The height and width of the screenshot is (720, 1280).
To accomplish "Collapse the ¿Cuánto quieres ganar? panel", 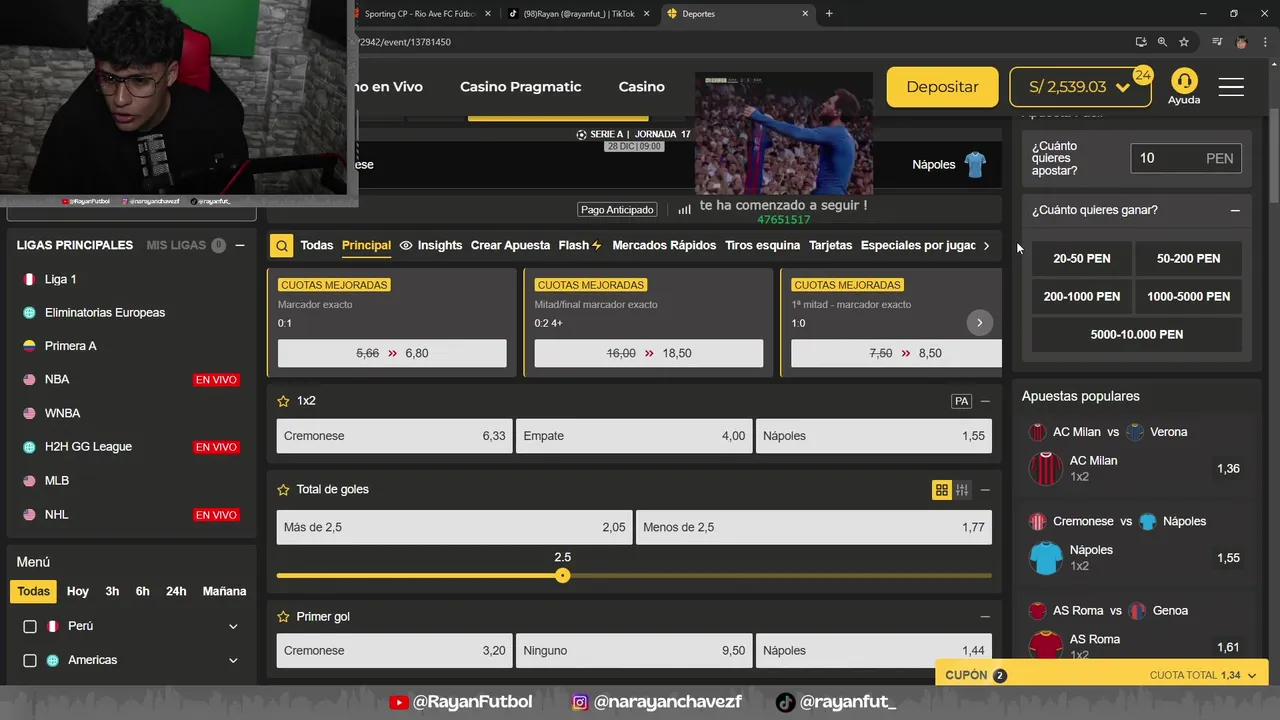I will [x=1235, y=211].
